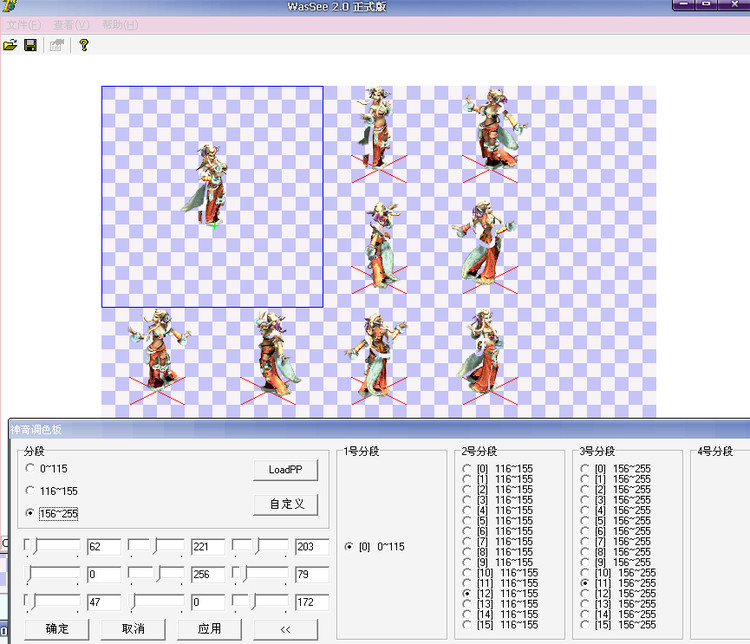Image resolution: width=750 pixels, height=644 pixels.
Task: Open the 查看(V) menu
Action: point(71,25)
